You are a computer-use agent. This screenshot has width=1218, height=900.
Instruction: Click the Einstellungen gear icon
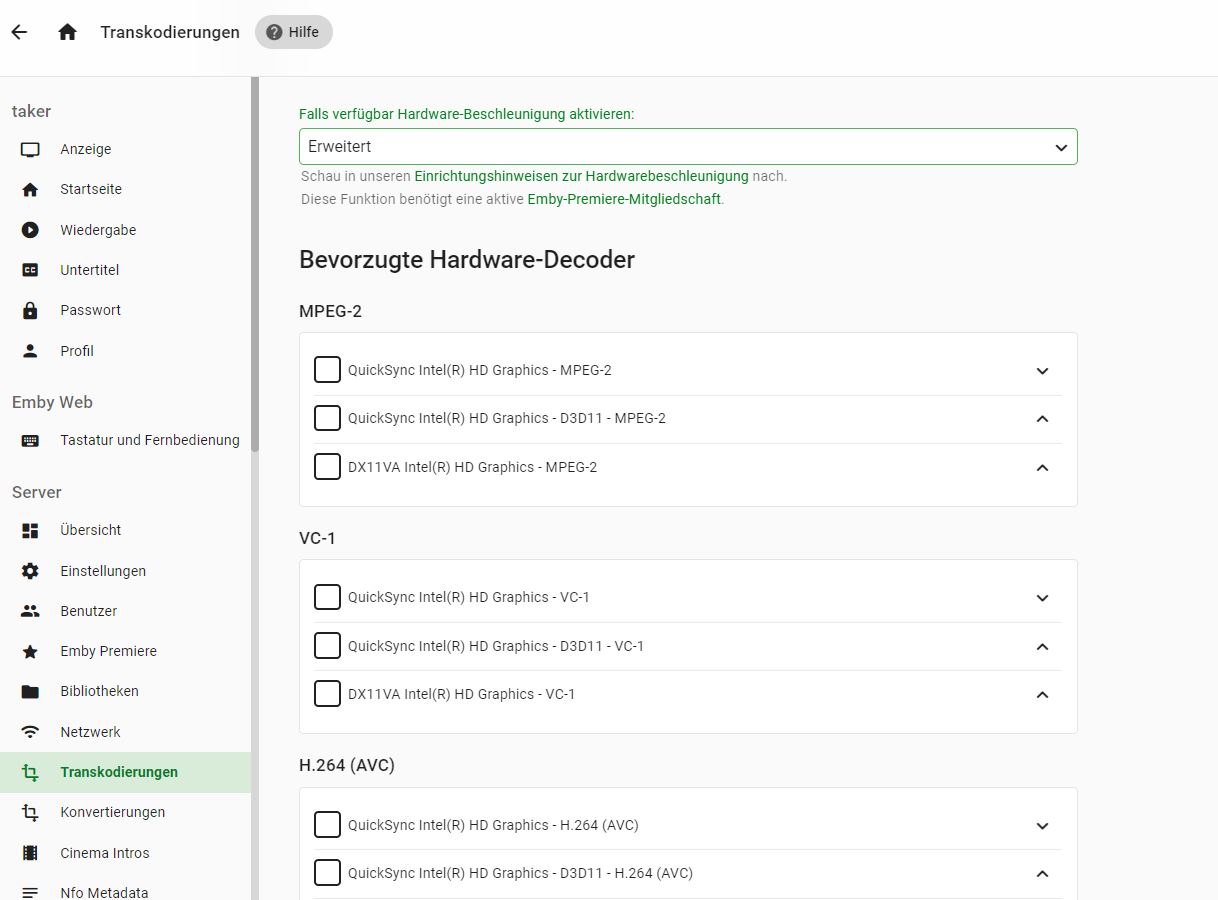[x=30, y=571]
